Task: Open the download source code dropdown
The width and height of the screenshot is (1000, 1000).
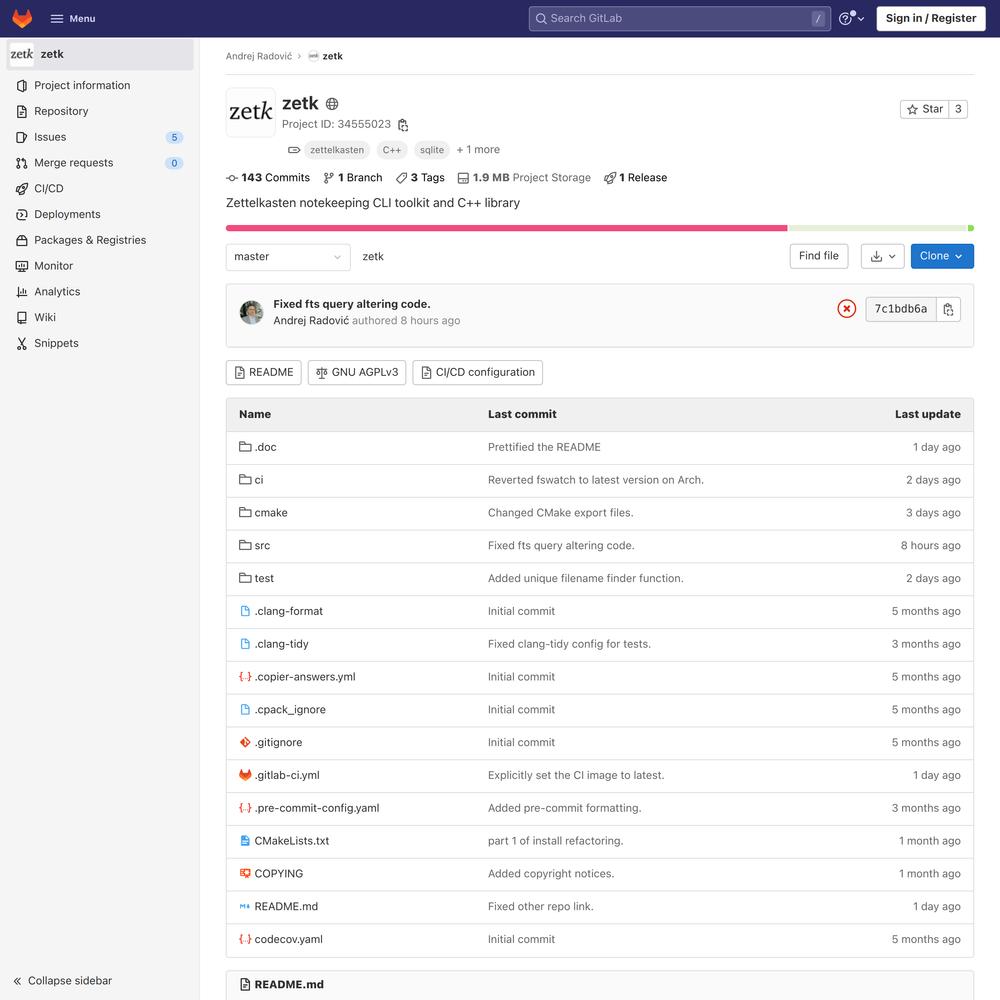Action: 882,256
